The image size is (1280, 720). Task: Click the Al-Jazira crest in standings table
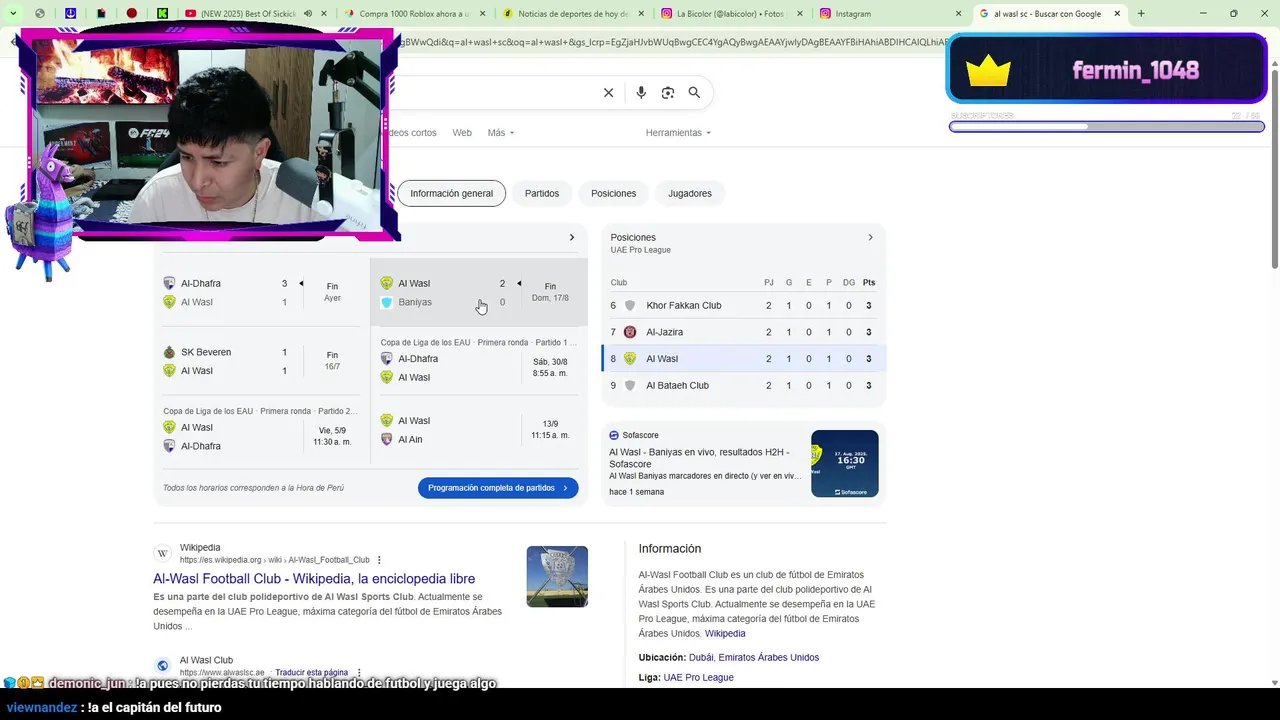(630, 332)
